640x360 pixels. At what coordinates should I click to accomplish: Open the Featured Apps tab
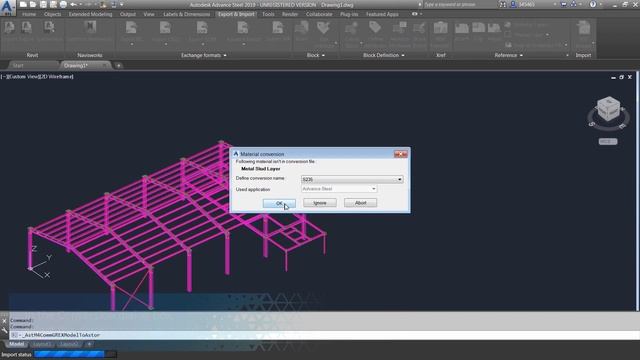click(382, 14)
